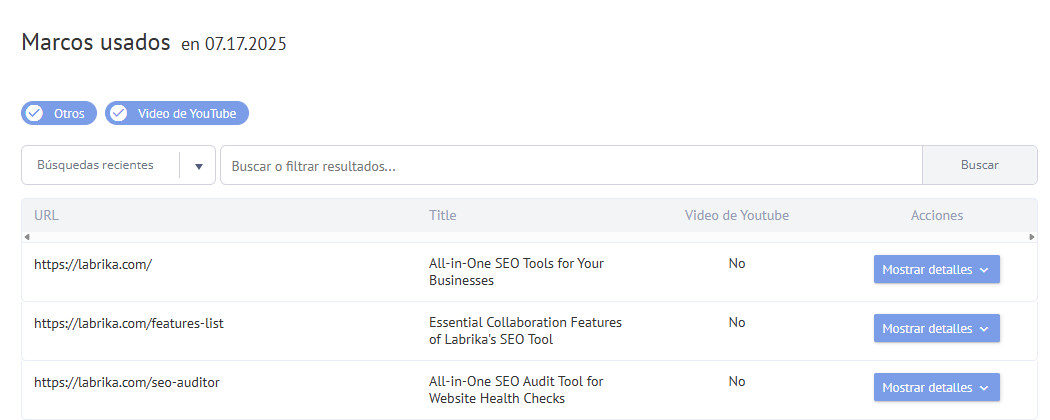Open the https://labrika.com/seo-auditor link
The width and height of the screenshot is (1050, 420).
coord(127,382)
